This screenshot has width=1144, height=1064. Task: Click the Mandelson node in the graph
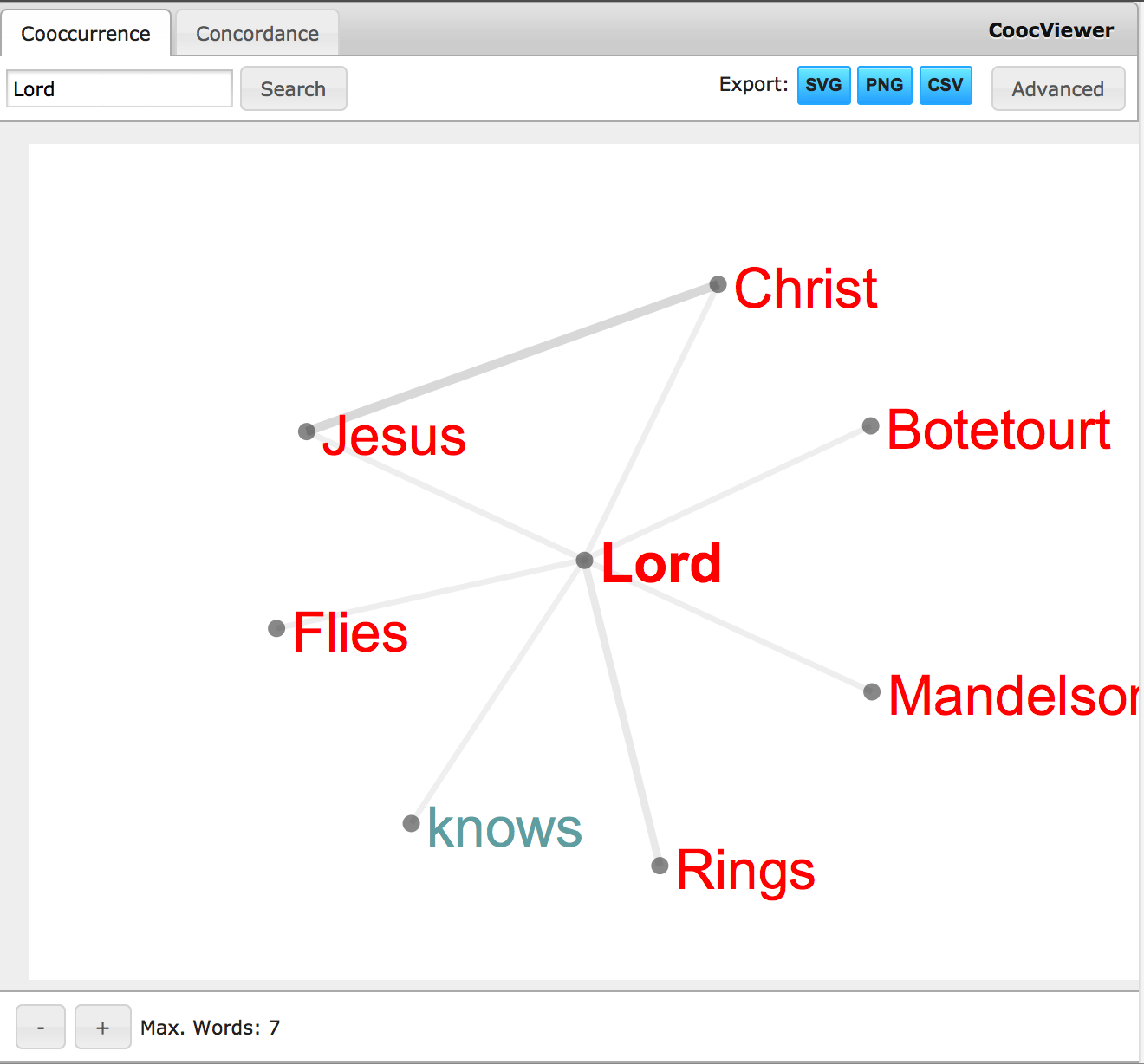pos(870,692)
